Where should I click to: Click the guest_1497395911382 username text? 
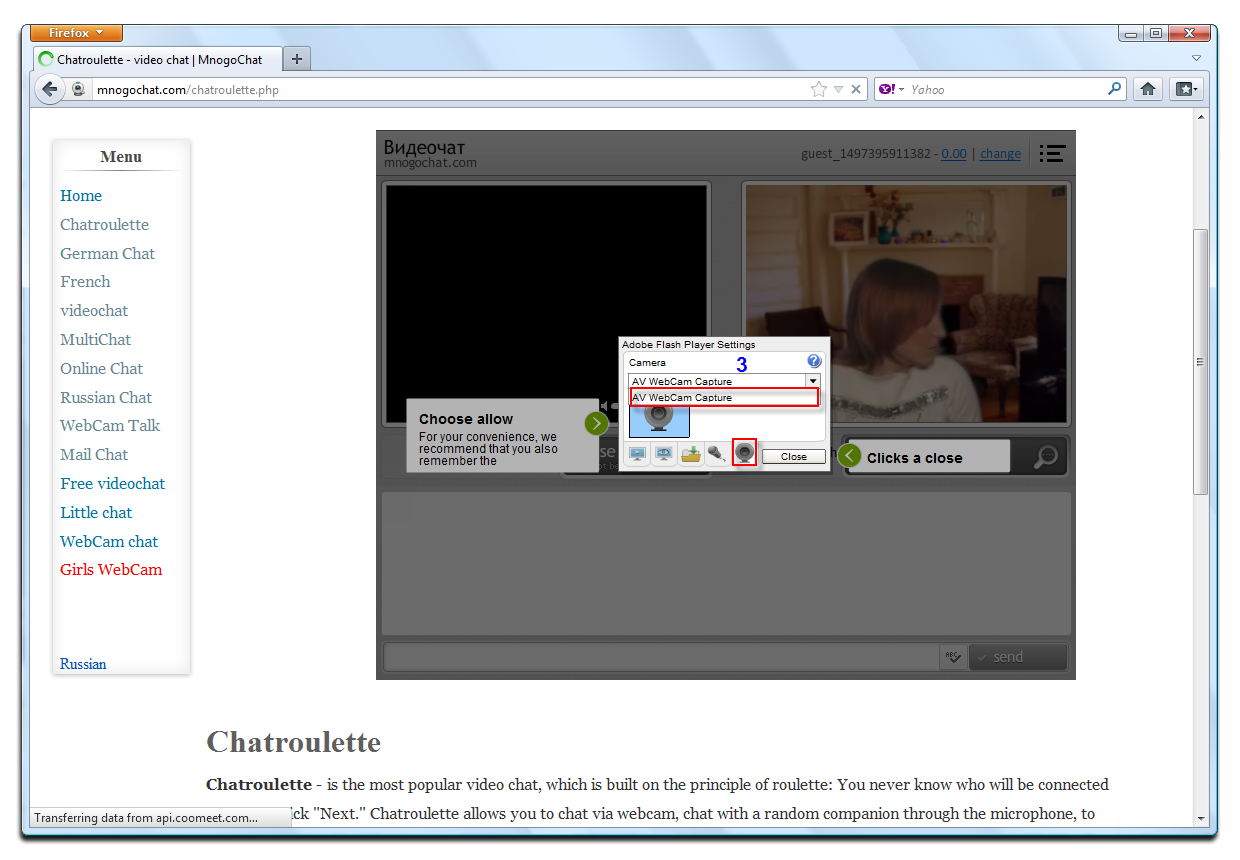(x=866, y=154)
